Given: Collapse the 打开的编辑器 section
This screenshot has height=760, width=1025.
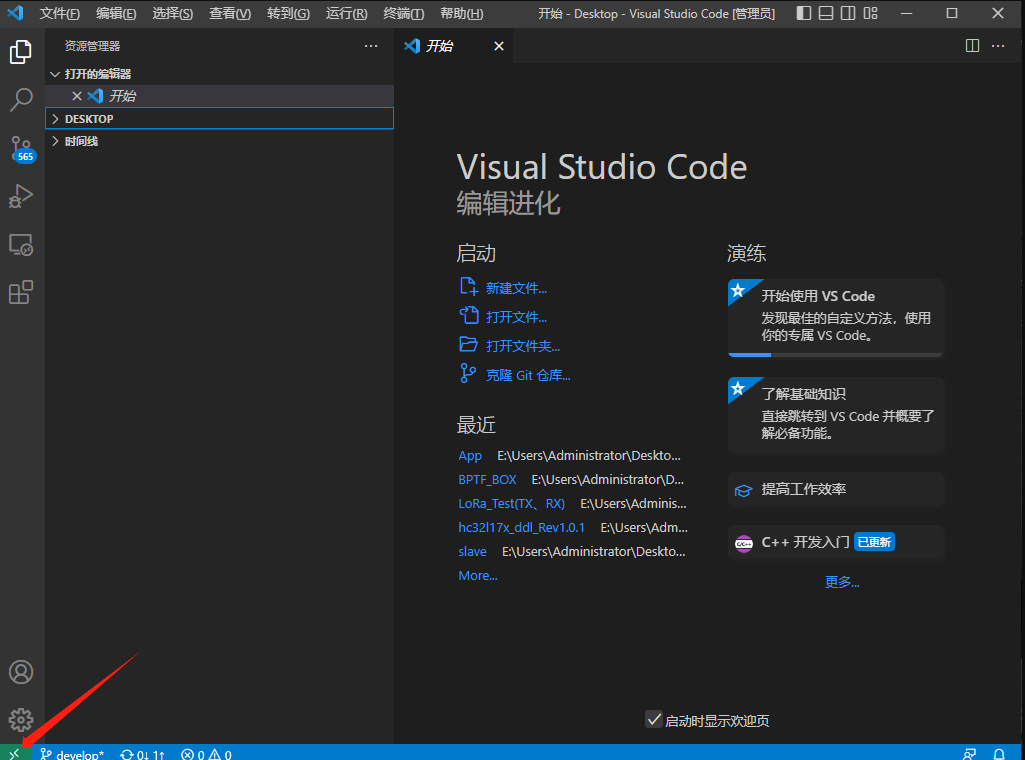Looking at the screenshot, I should pyautogui.click(x=220, y=74).
